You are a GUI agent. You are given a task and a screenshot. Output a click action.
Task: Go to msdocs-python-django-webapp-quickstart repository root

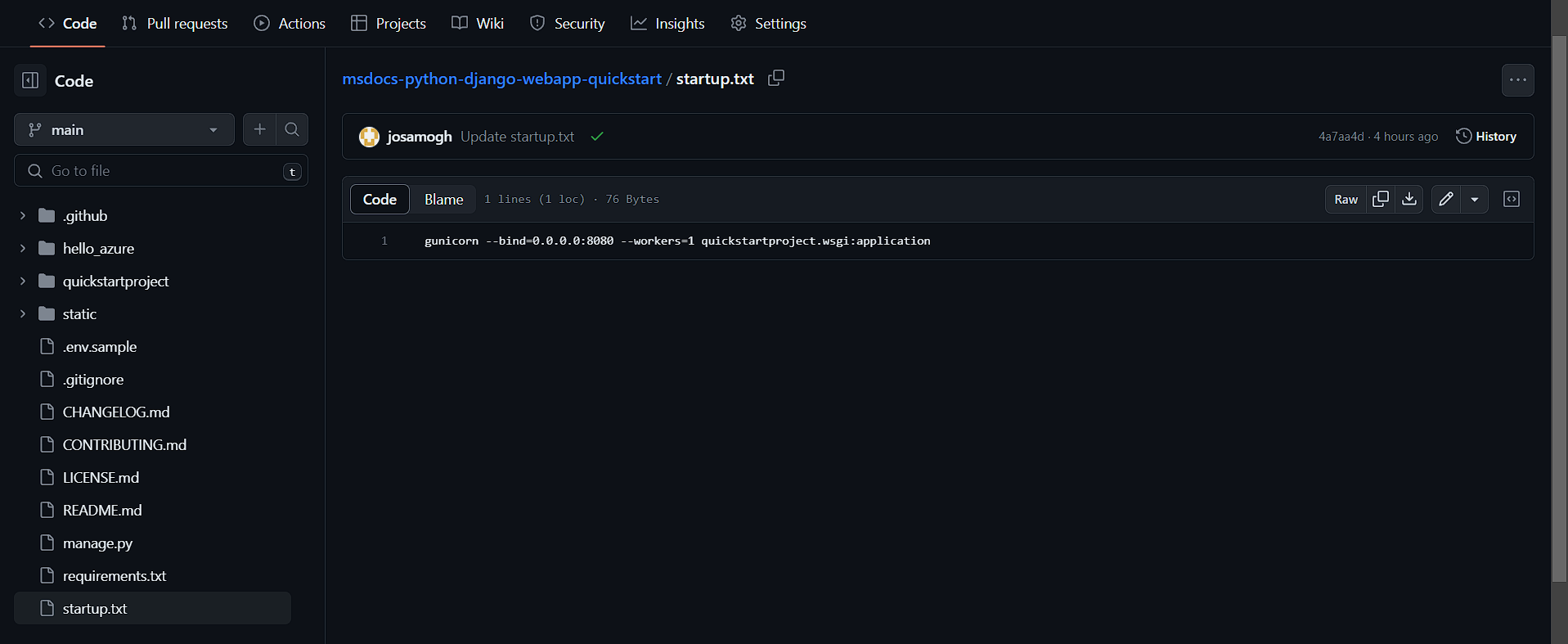[501, 79]
